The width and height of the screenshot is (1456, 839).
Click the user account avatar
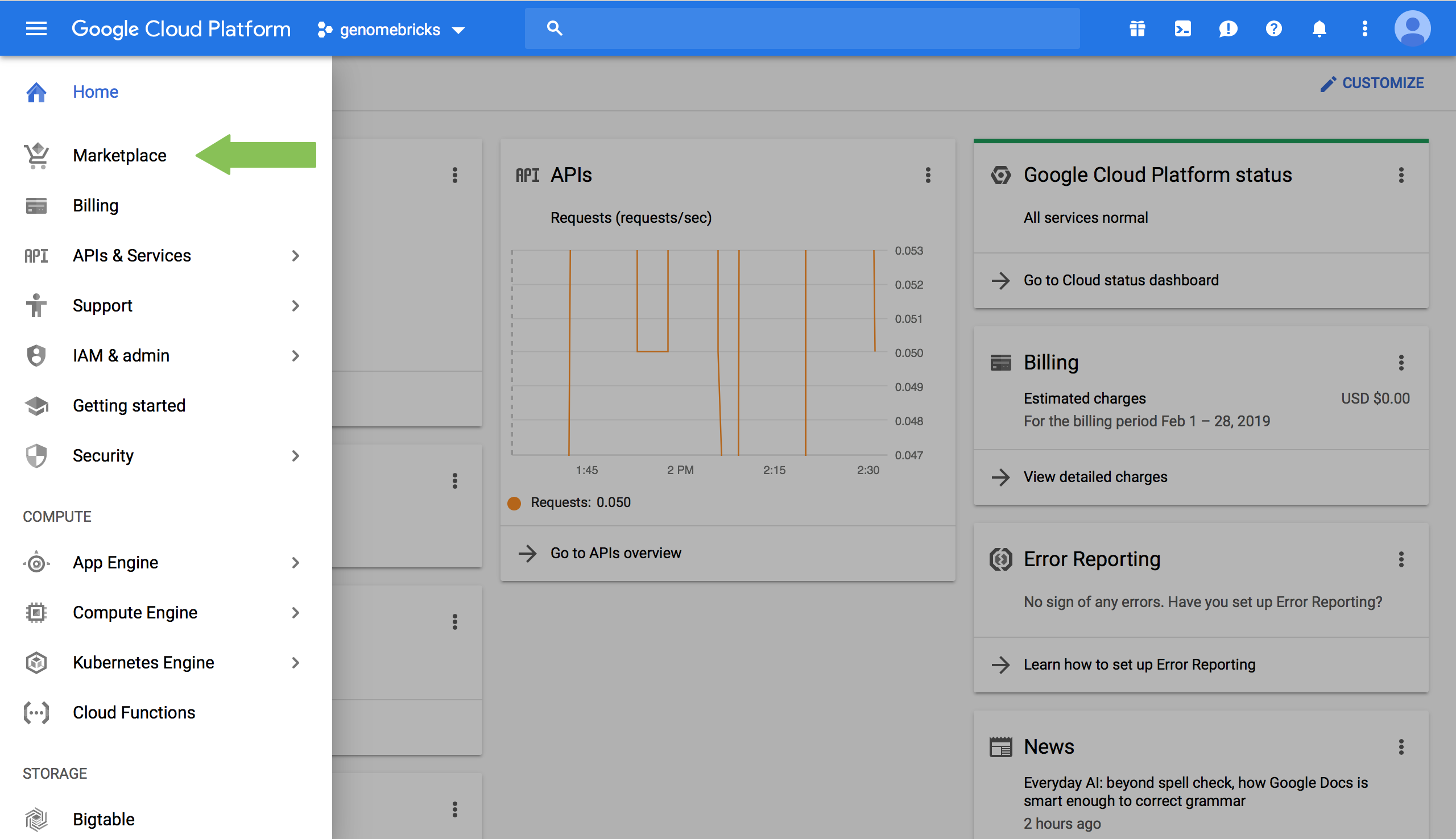click(1412, 28)
